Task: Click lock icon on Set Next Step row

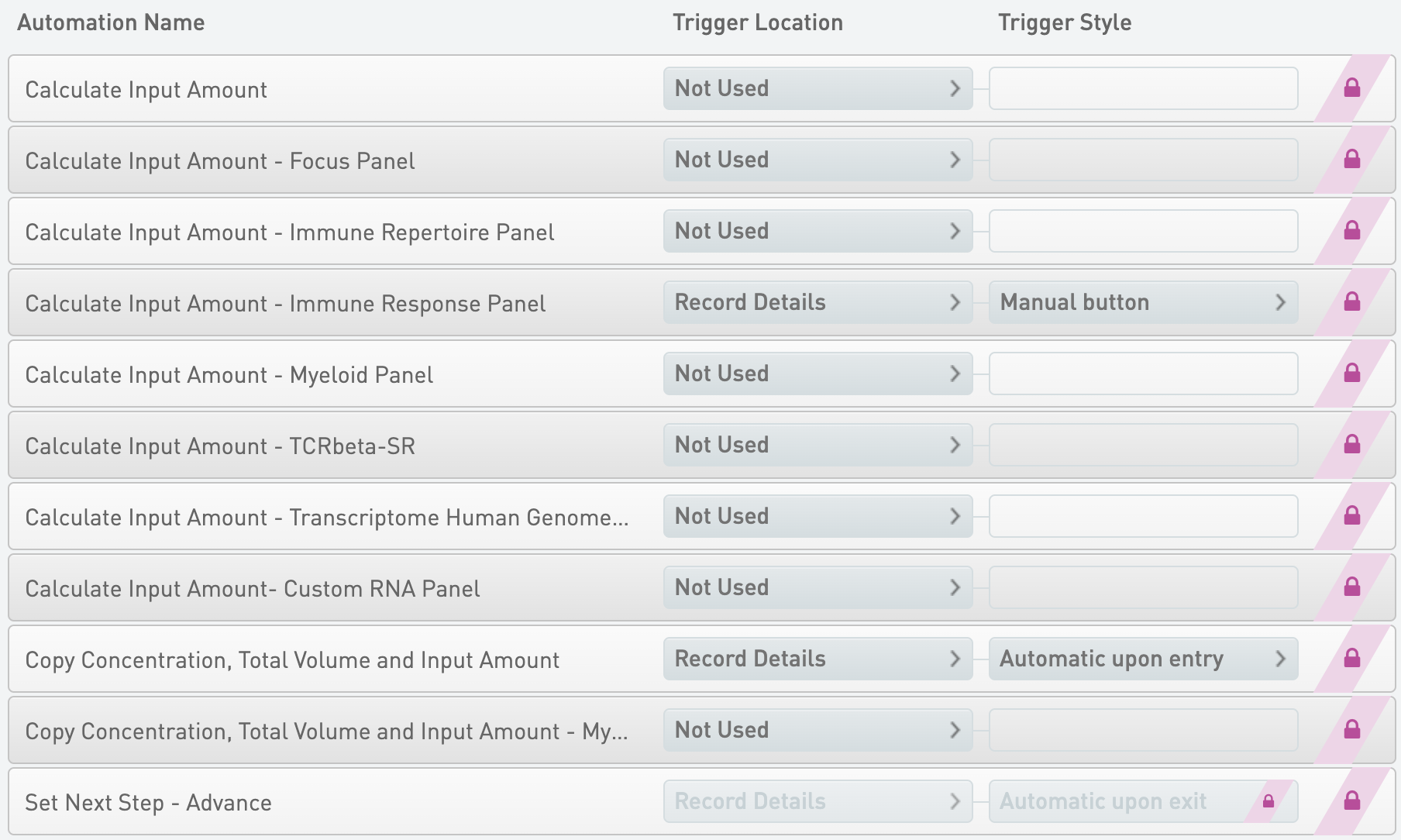Action: click(1352, 801)
